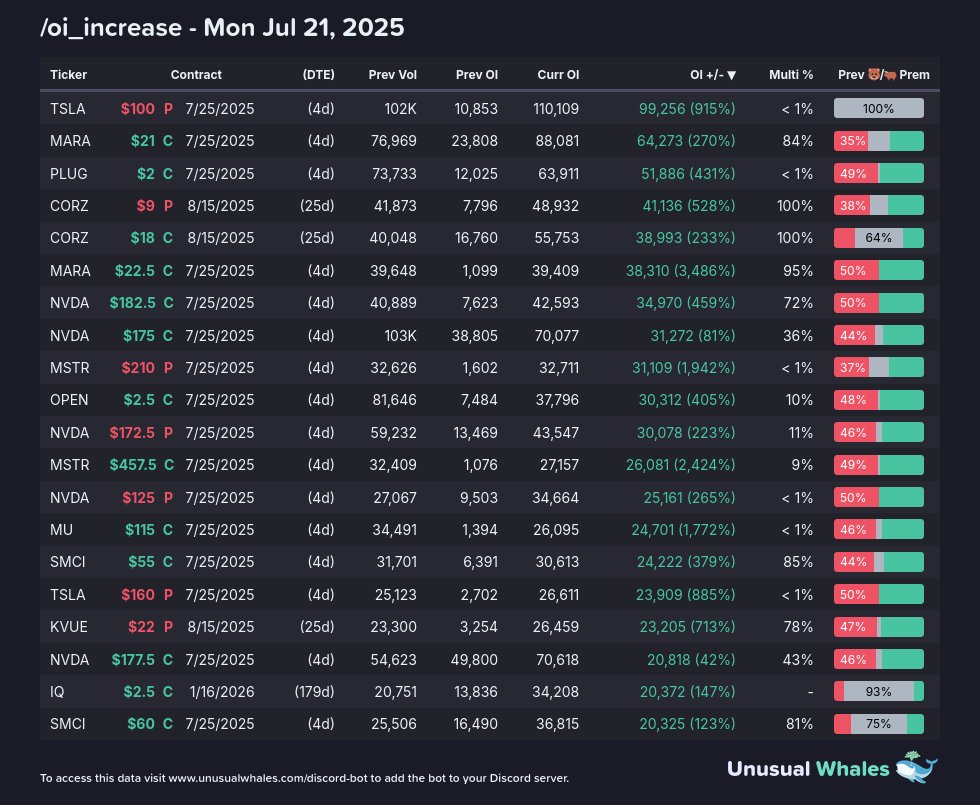Click the 23,808 previous OI value
Screen dimensions: 980x805
click(475, 141)
